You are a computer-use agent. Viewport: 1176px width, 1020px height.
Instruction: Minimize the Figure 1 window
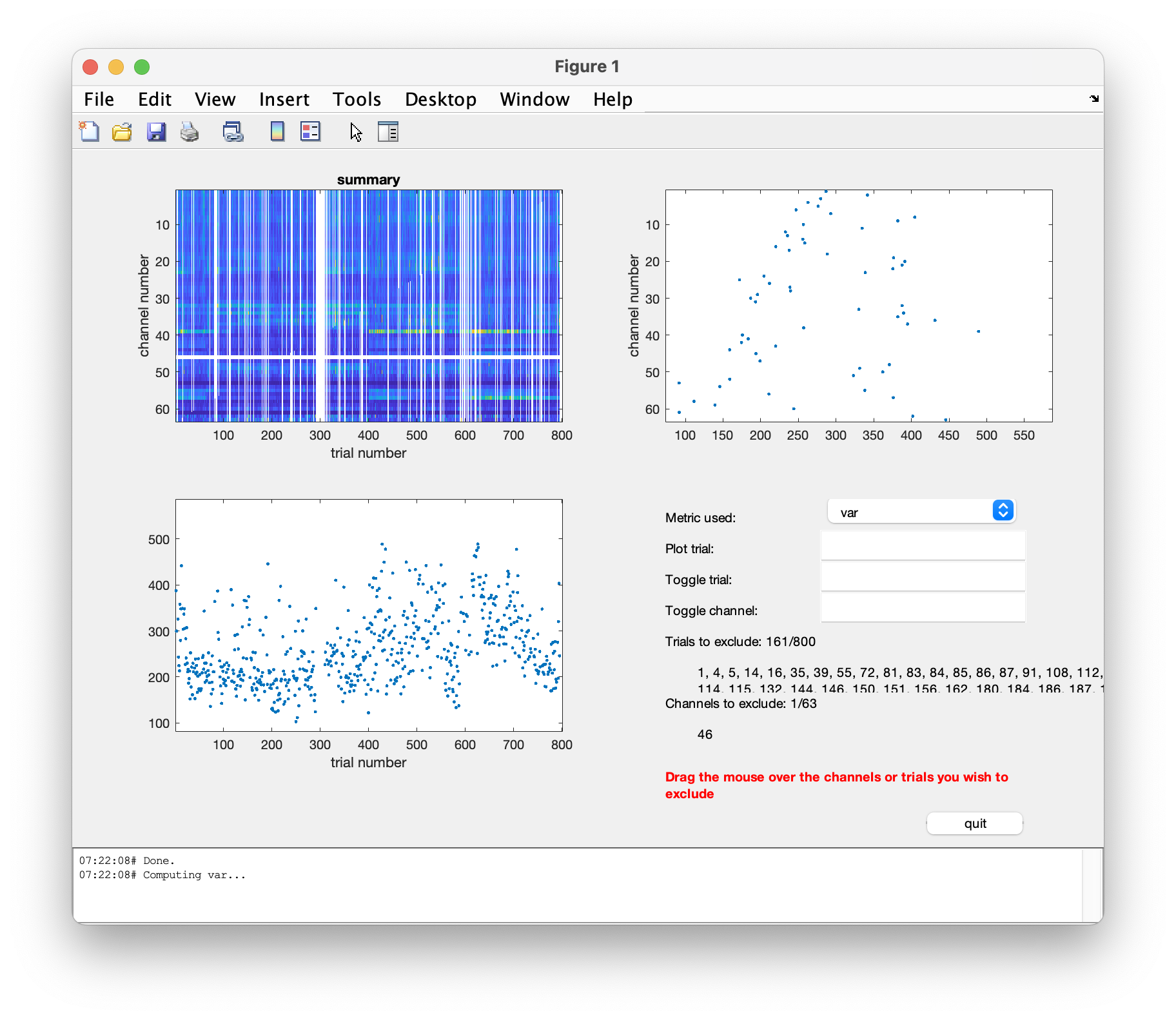tap(116, 67)
